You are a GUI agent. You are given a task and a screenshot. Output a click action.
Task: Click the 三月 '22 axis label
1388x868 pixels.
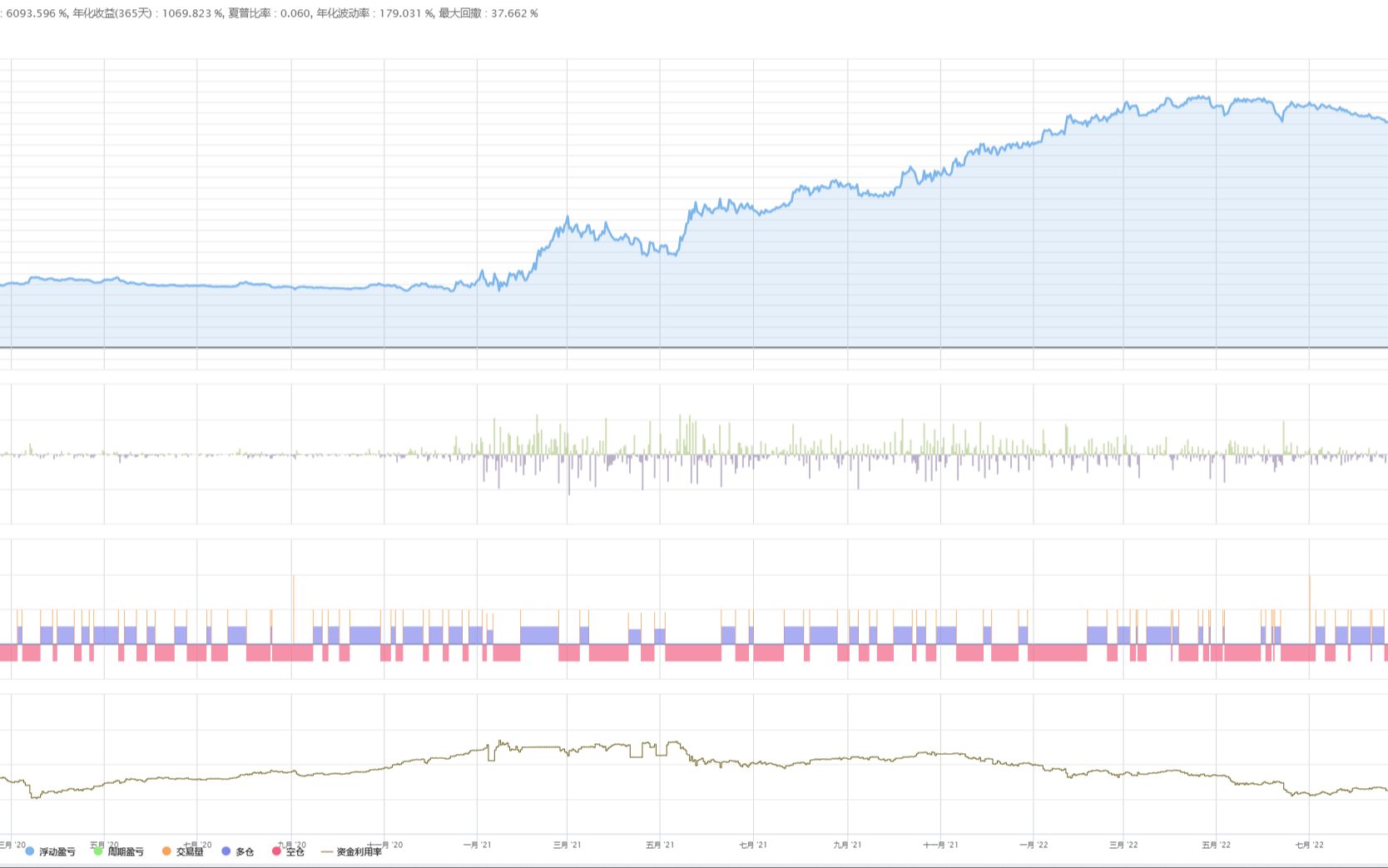coord(1123,845)
